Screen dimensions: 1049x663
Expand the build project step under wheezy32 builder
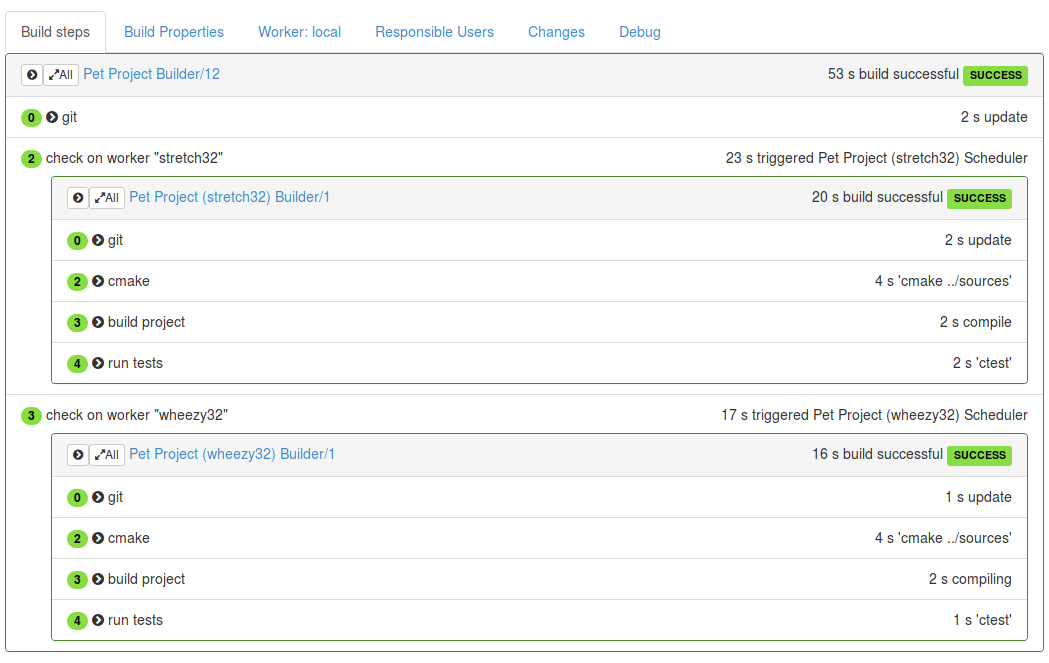(98, 579)
